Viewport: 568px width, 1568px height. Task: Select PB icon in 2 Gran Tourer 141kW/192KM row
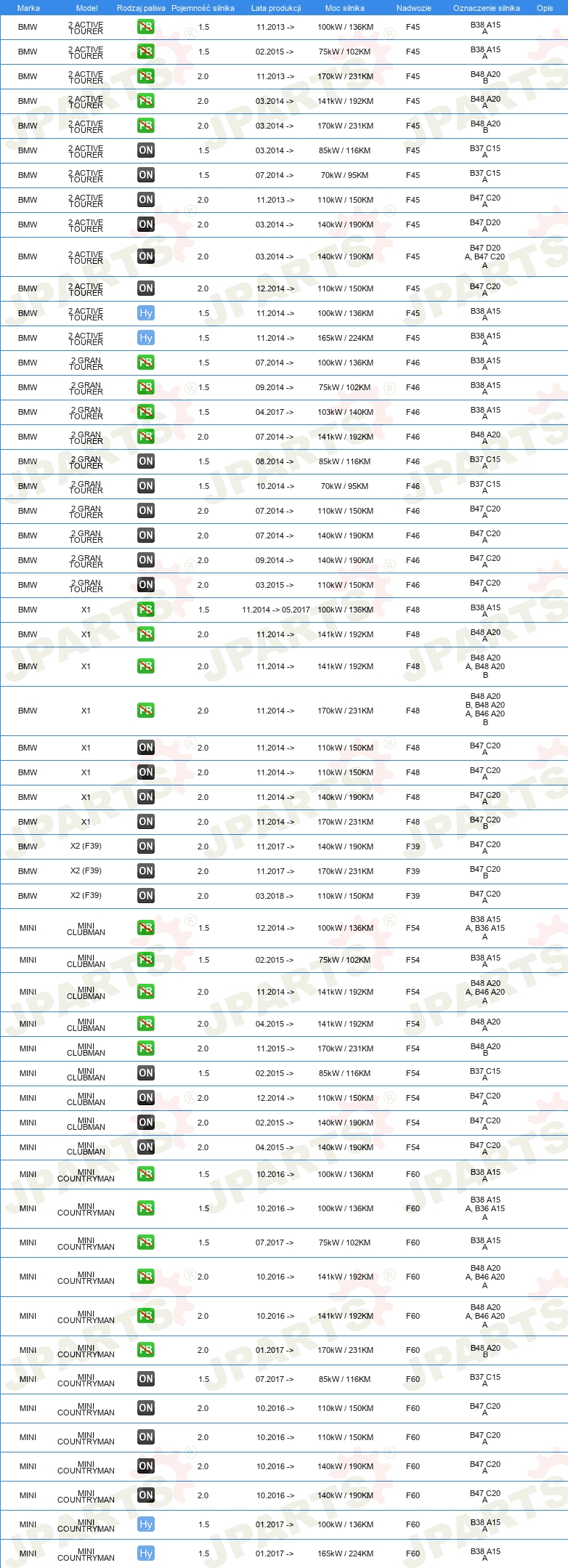tap(146, 437)
